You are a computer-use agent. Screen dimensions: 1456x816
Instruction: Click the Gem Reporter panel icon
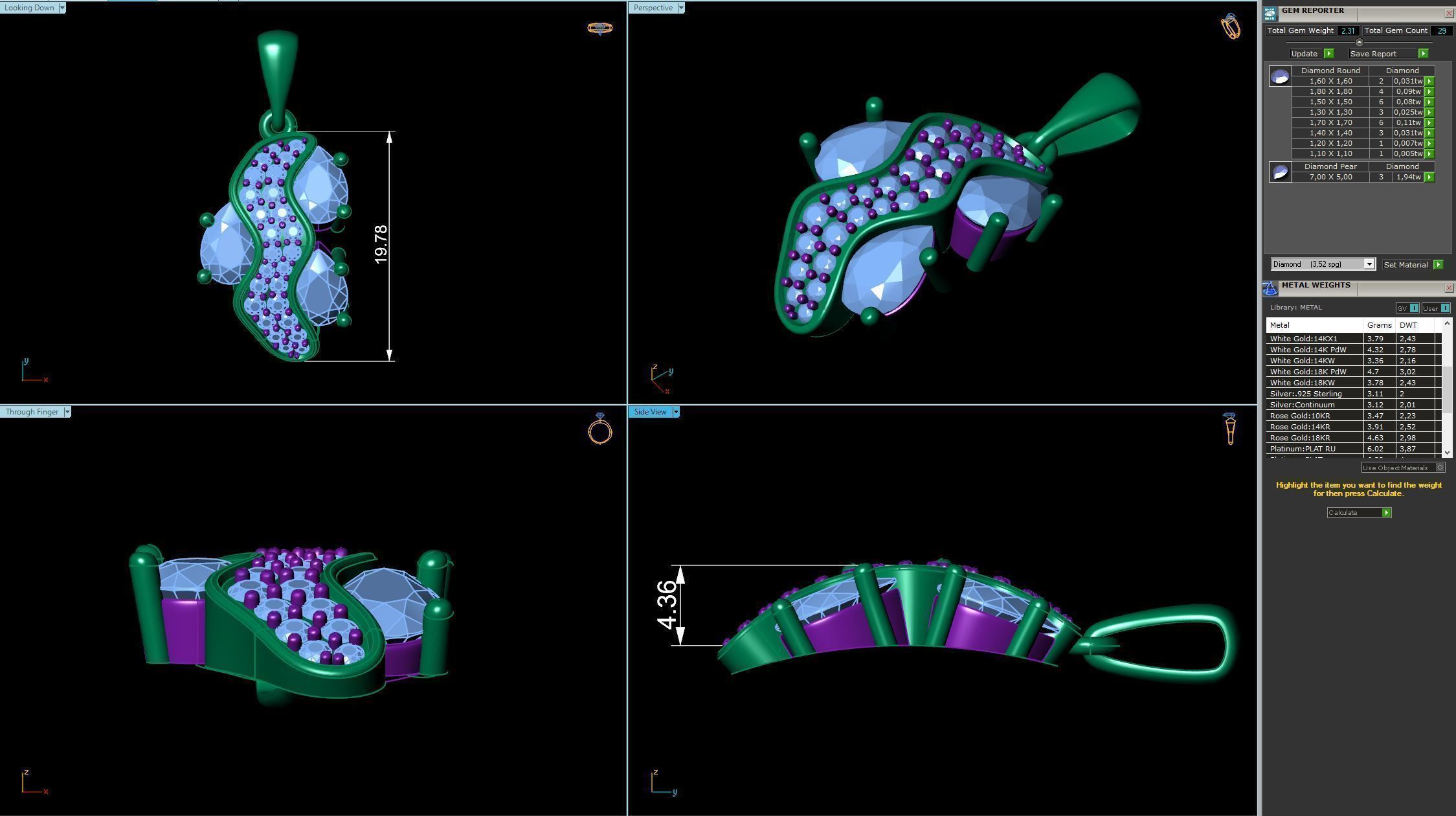point(1270,12)
